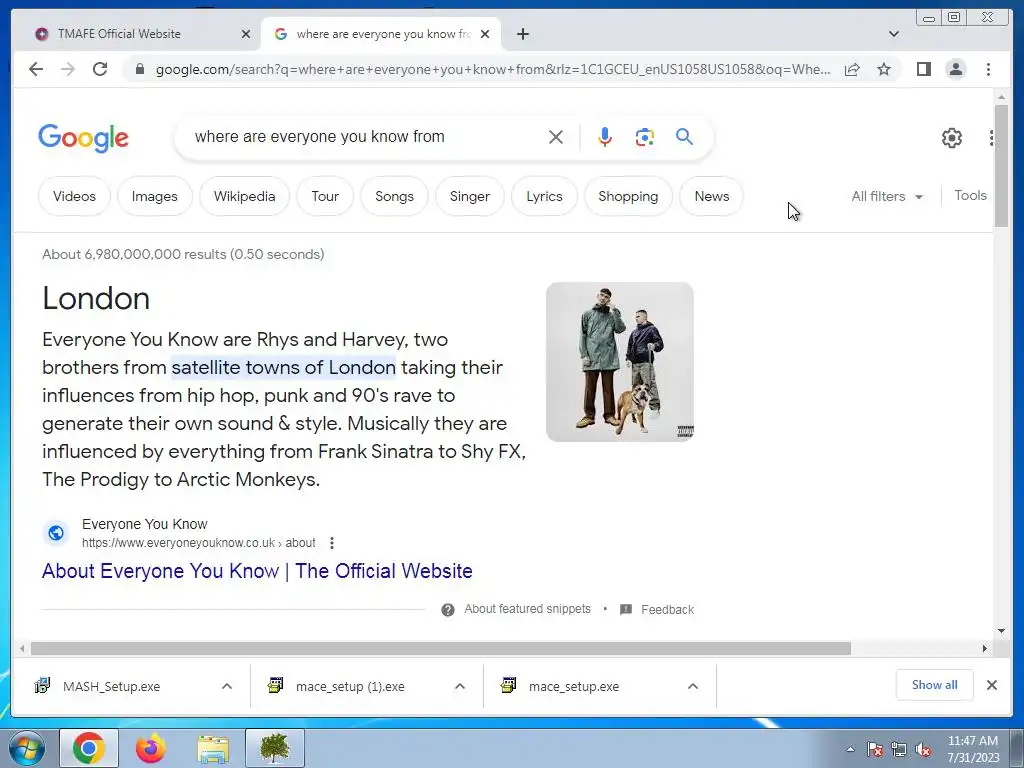Open the Windows Start menu
This screenshot has width=1024, height=768.
26,748
